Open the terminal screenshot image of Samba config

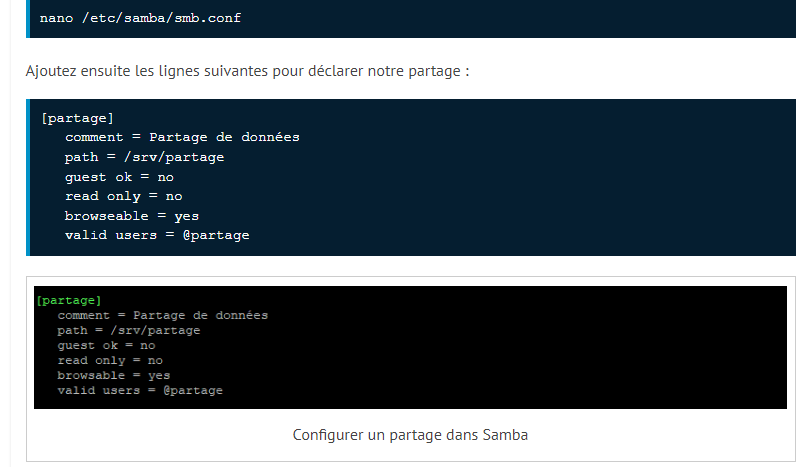pos(410,347)
